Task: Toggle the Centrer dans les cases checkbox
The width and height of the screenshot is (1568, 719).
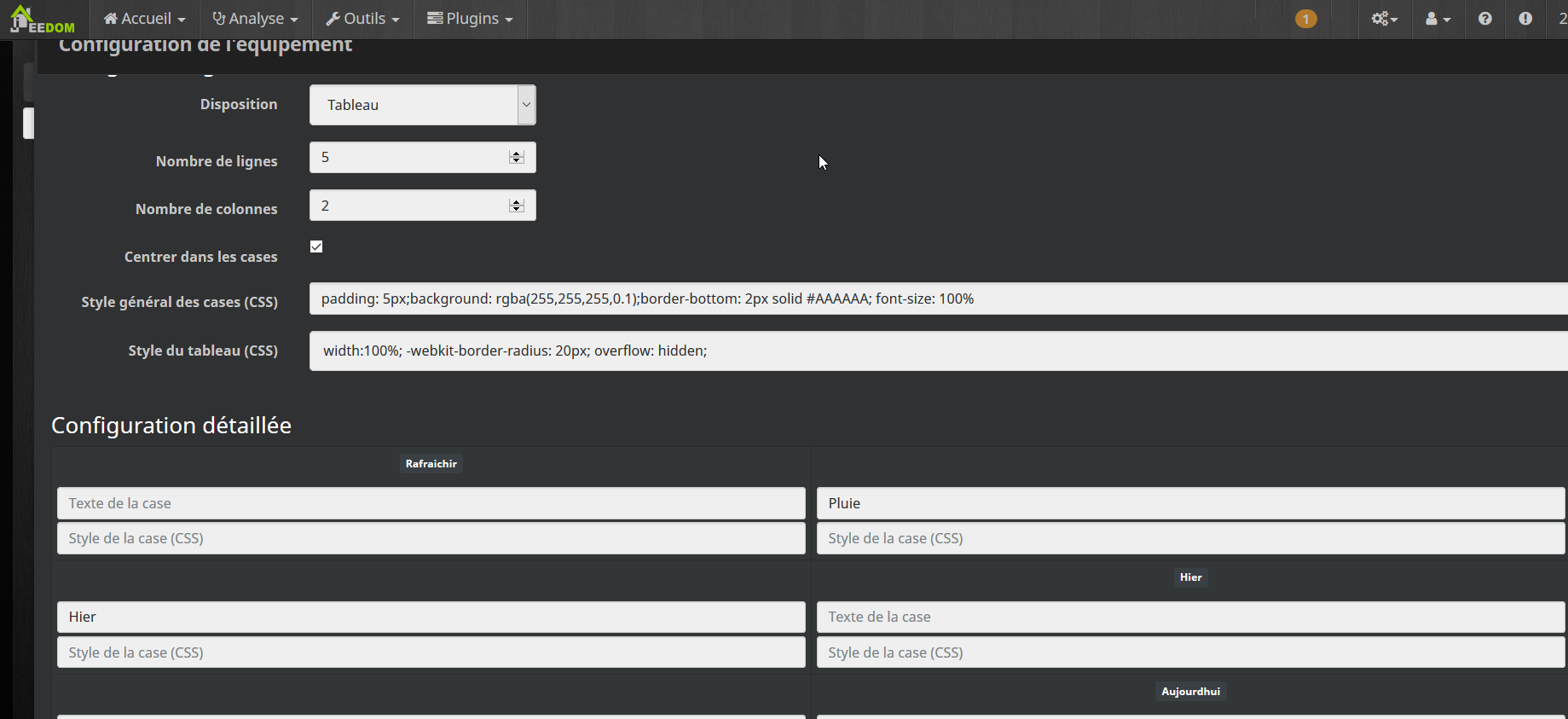Action: 316,246
